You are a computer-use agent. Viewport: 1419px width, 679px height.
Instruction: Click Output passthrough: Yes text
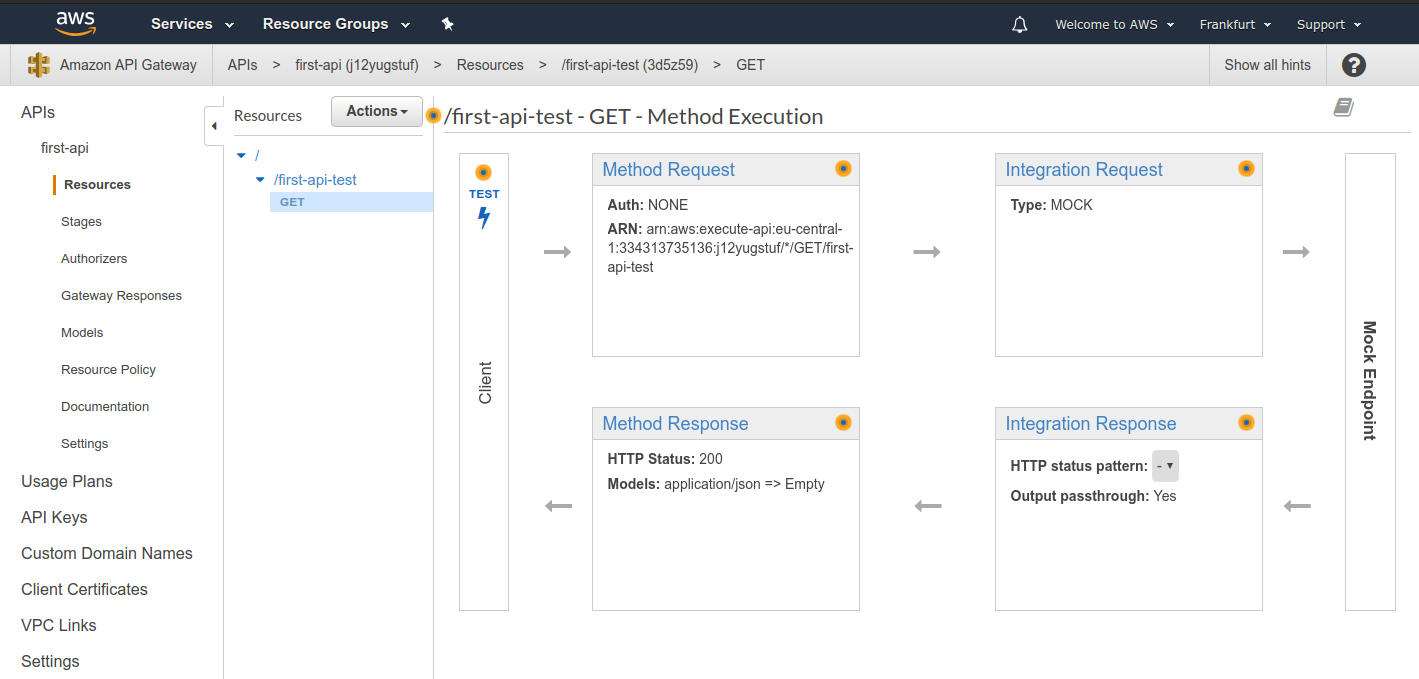[x=1094, y=496]
